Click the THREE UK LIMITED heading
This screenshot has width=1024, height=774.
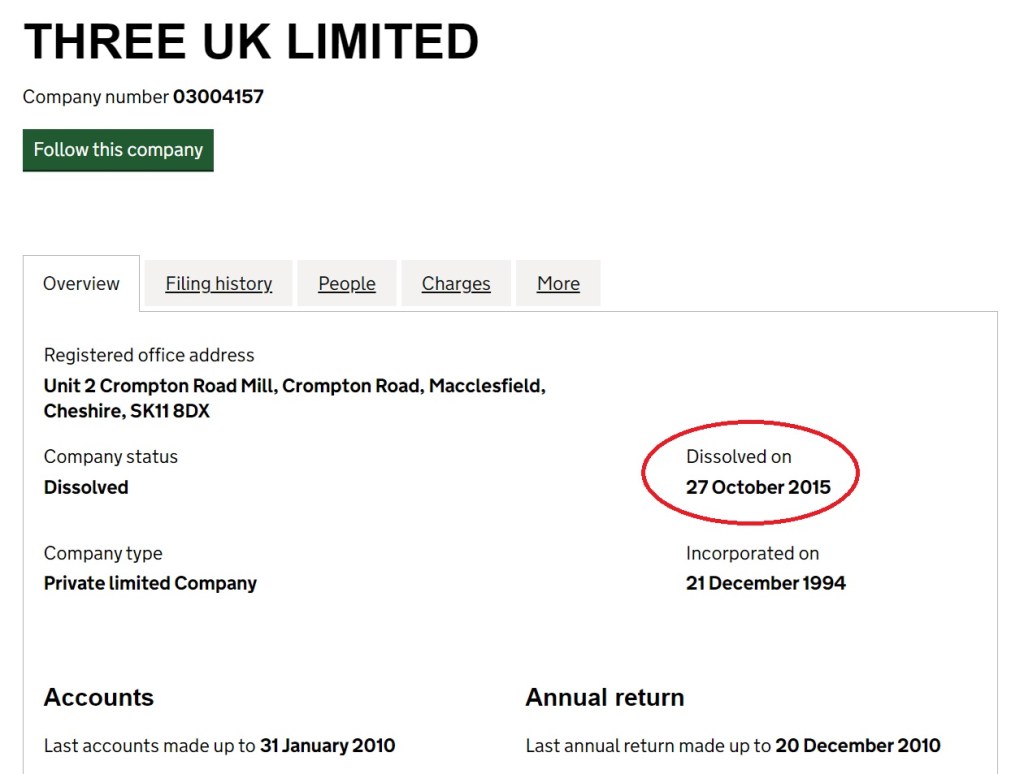pos(251,42)
